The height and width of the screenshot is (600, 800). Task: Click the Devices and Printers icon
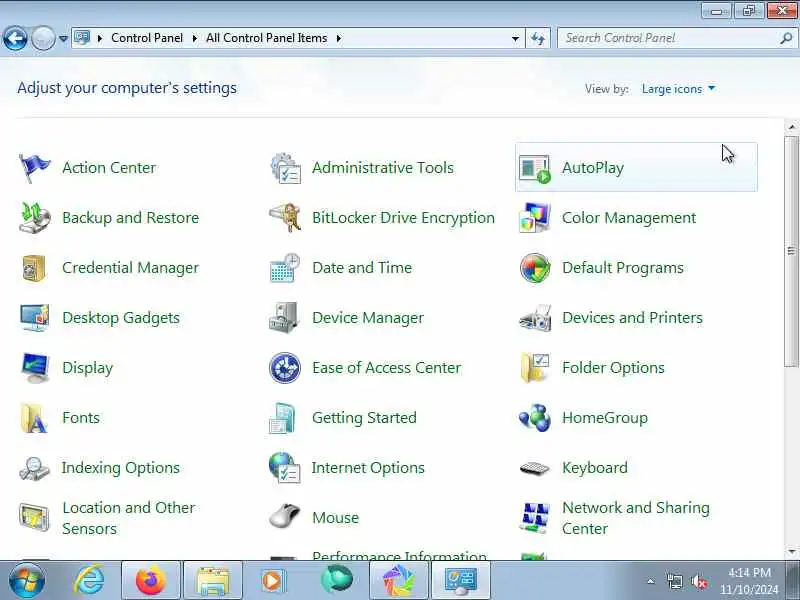(534, 318)
